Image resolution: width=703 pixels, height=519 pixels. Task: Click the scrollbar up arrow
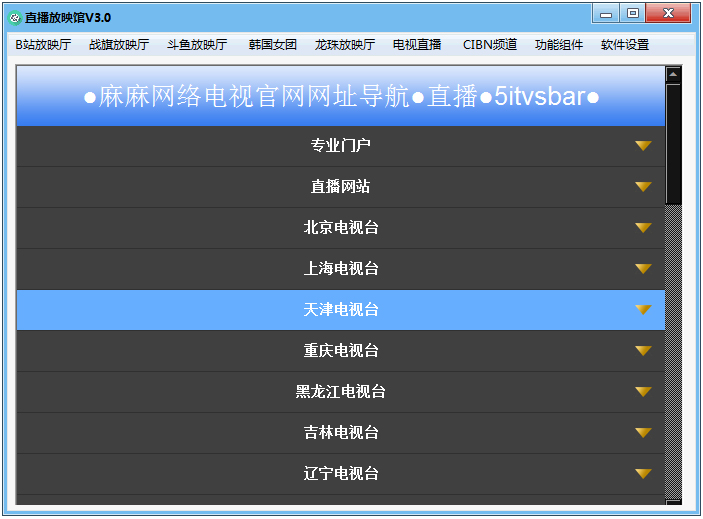[673, 74]
